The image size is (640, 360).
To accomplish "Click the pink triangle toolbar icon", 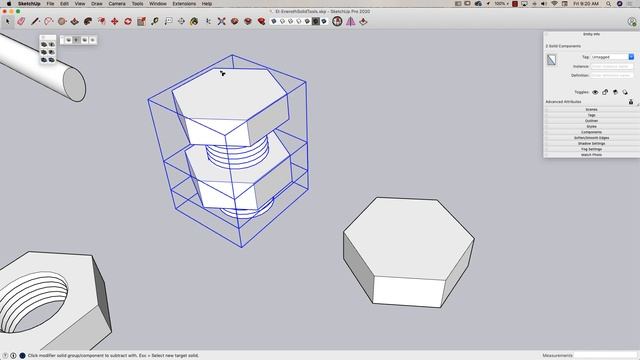I will click(351, 21).
